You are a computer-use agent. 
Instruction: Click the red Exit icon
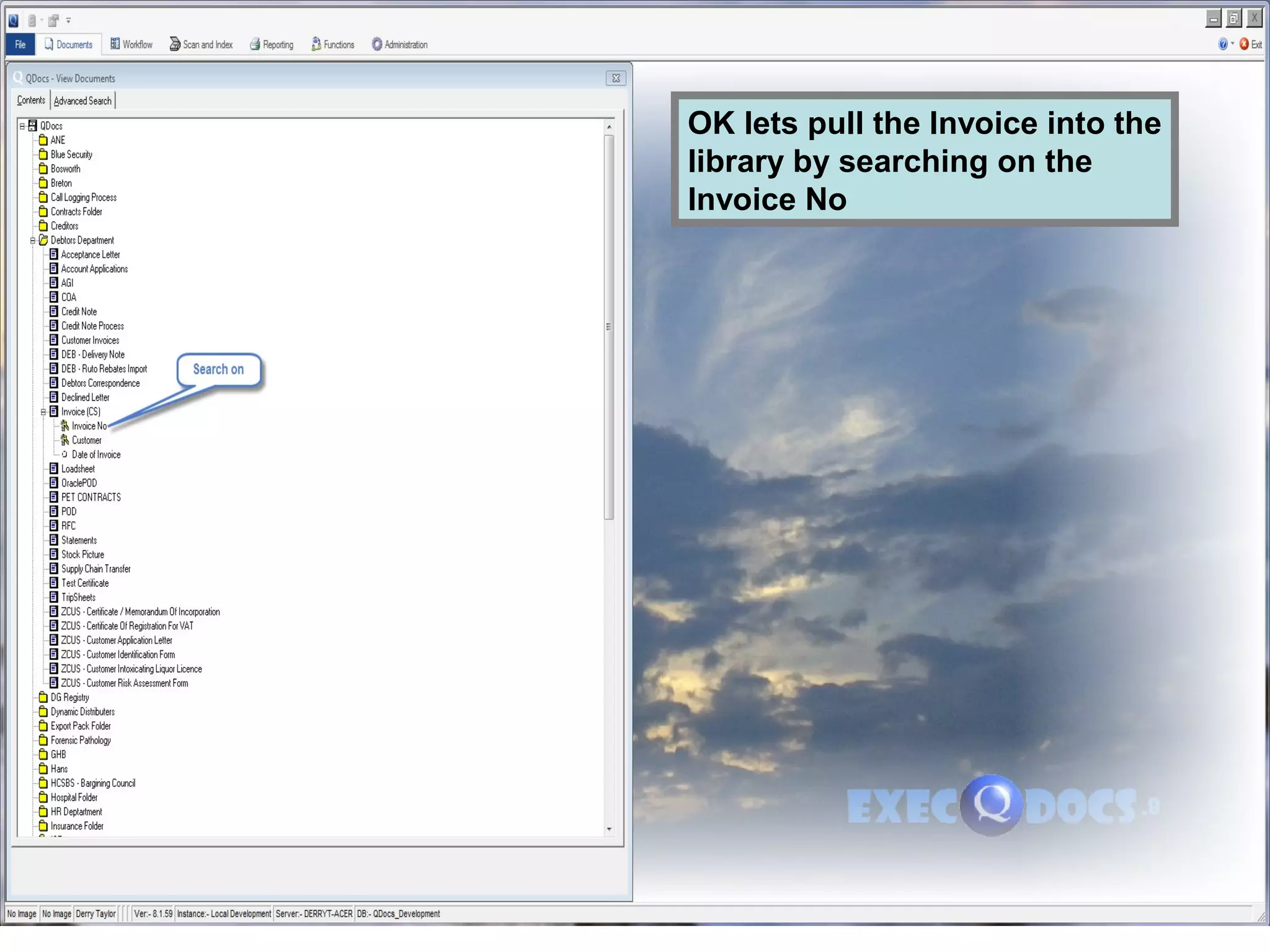1244,44
